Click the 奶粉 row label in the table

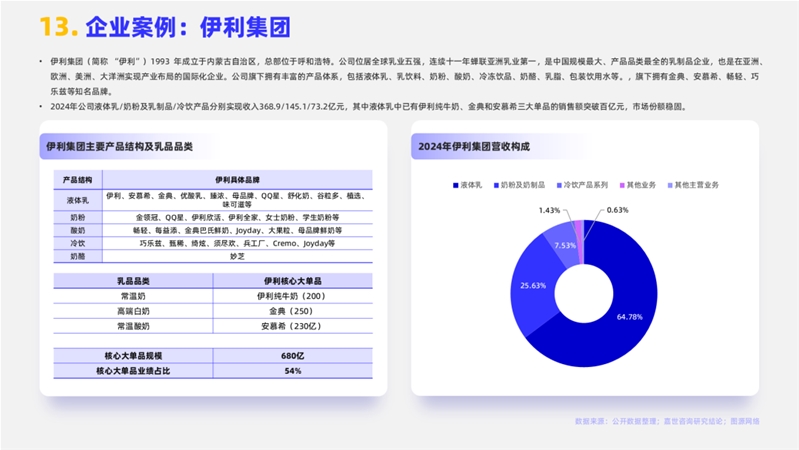coord(78,218)
